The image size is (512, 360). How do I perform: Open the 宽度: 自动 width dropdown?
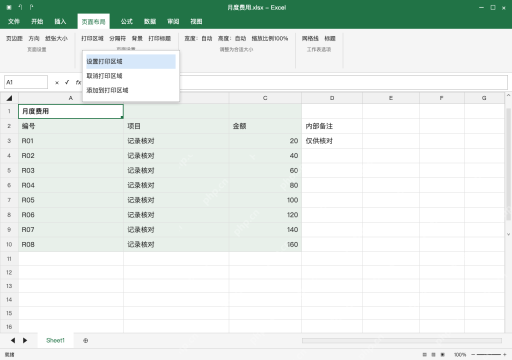[x=198, y=39]
